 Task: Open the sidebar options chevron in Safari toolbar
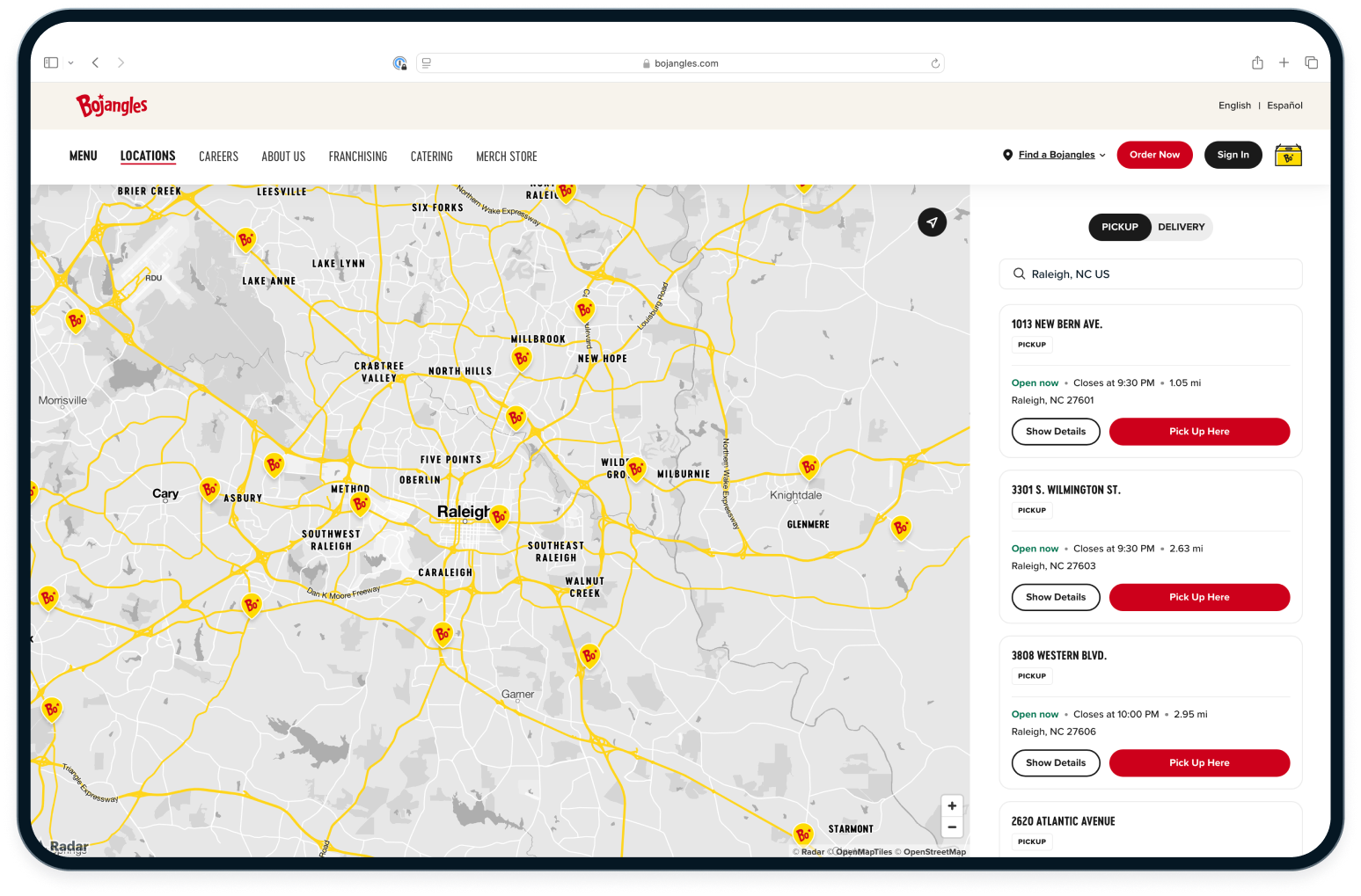71,62
